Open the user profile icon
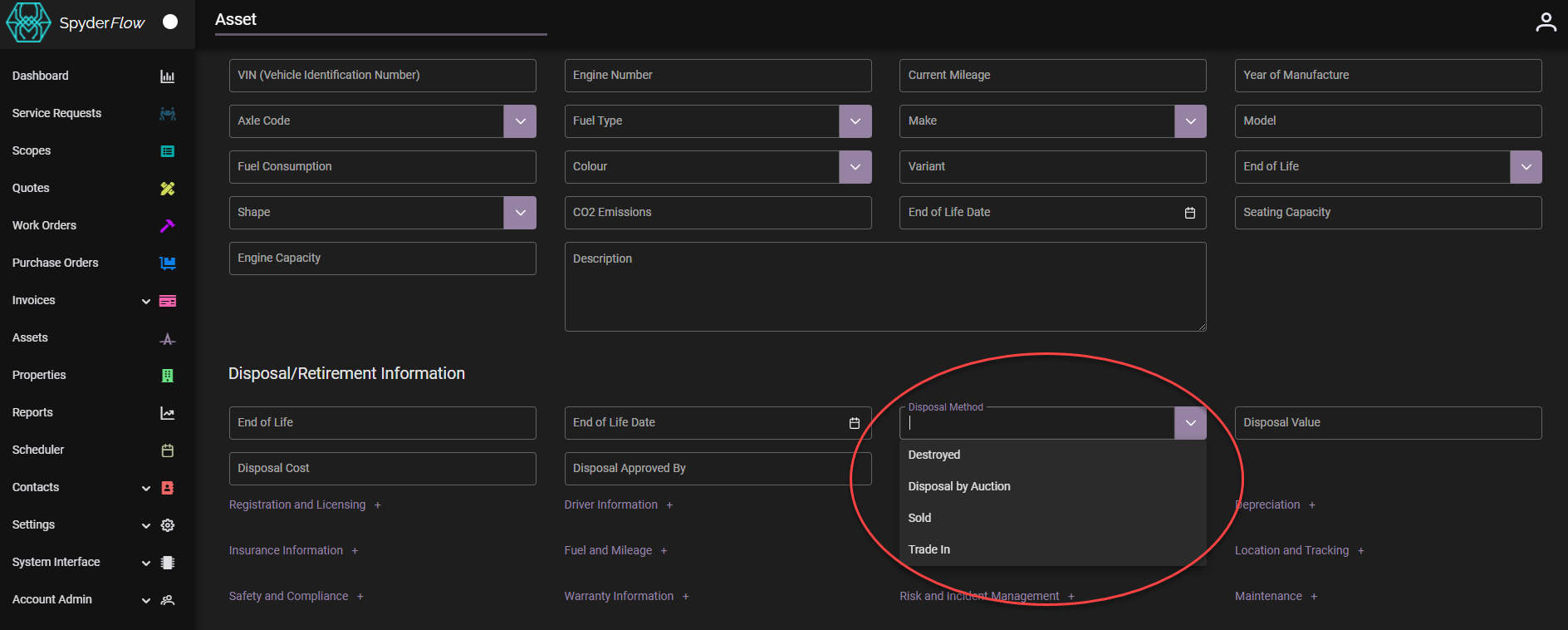This screenshot has width=1568, height=630. click(x=1546, y=22)
